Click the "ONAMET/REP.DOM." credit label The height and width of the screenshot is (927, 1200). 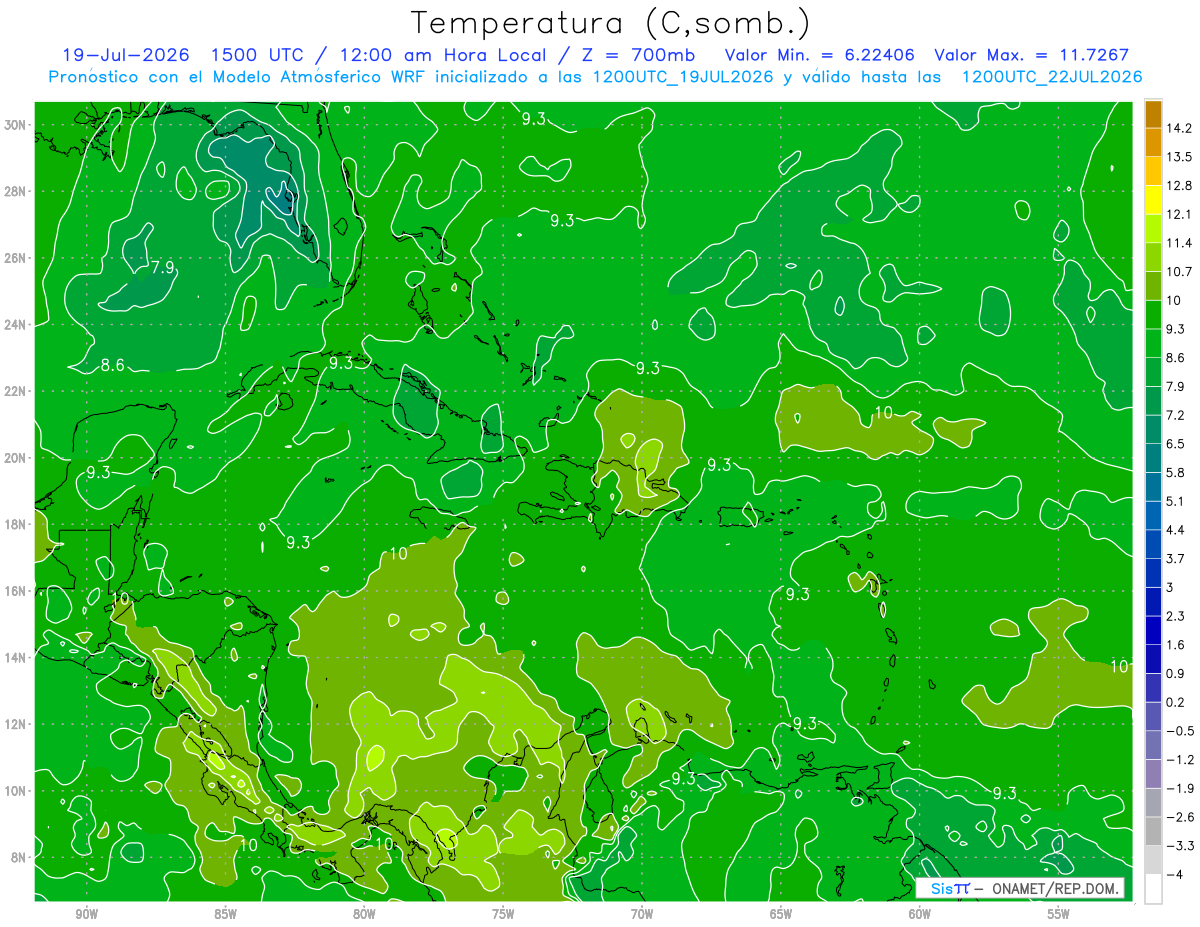(1054, 888)
